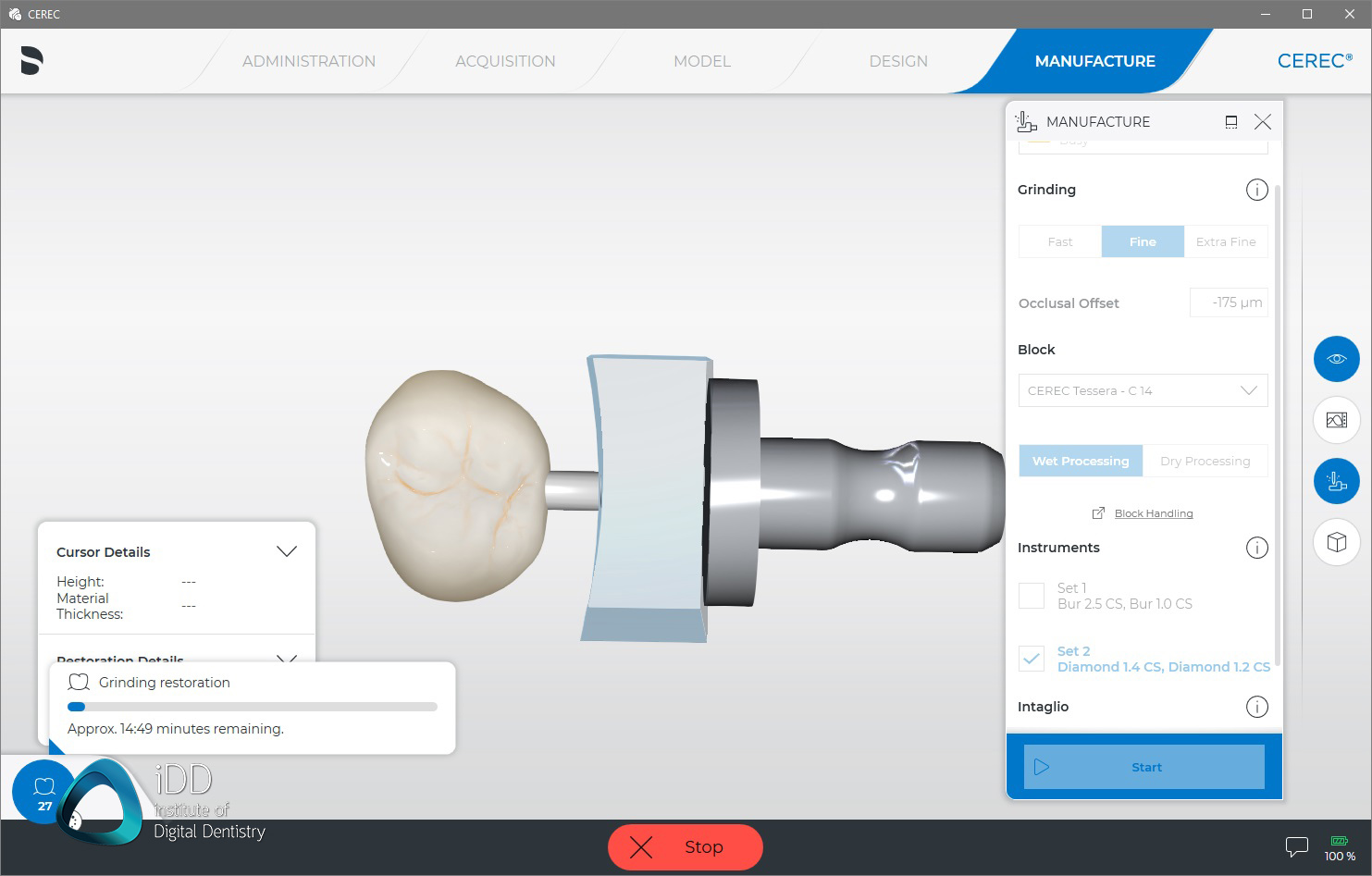The width and height of the screenshot is (1372, 876).
Task: Open the CEREC Tessera block dropdown
Action: [x=1143, y=390]
